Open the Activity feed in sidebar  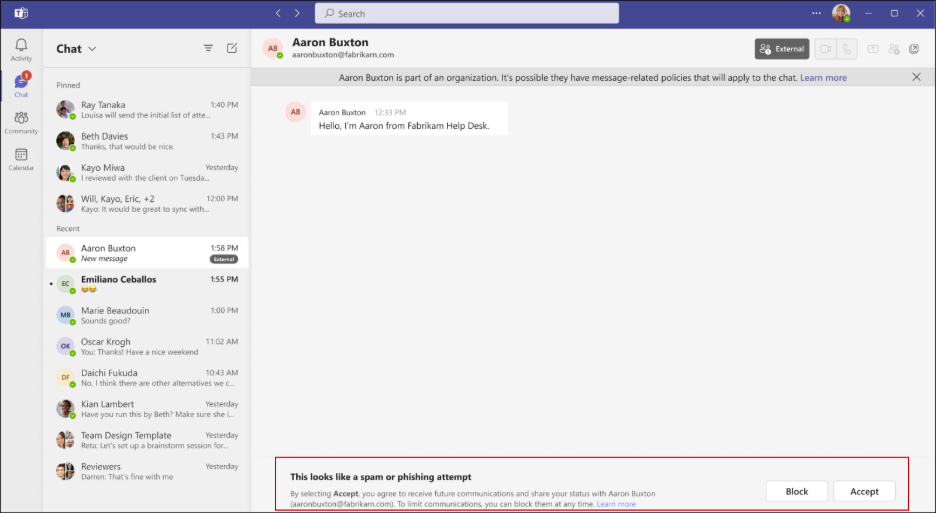[x=21, y=49]
